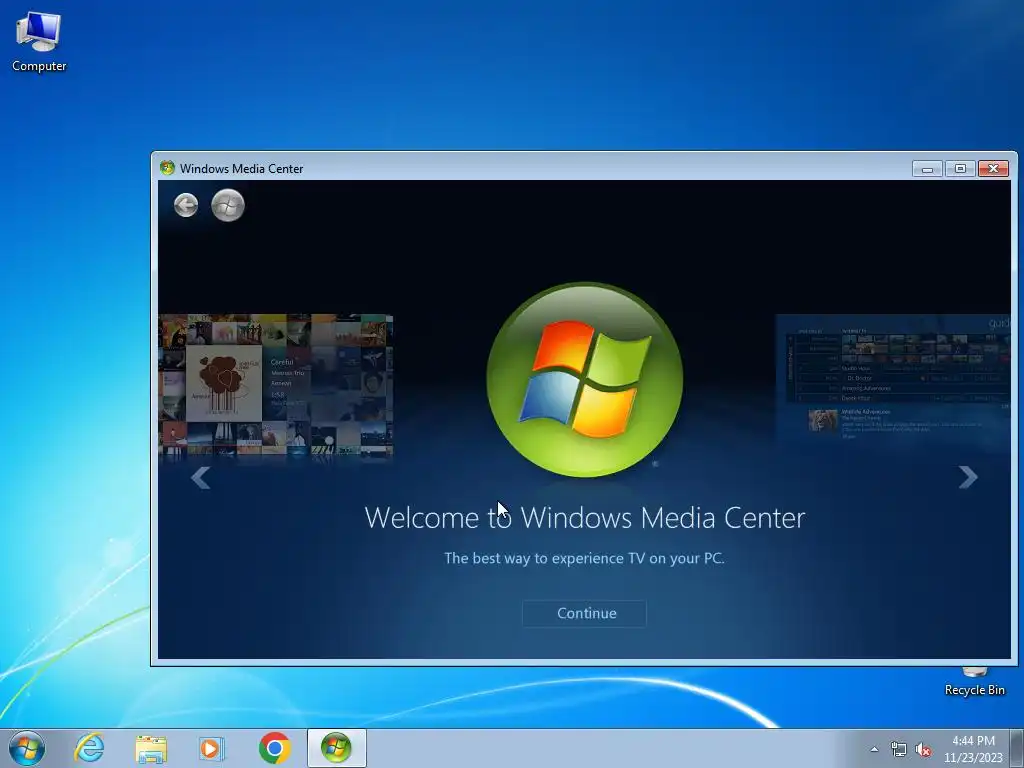The width and height of the screenshot is (1024, 768).
Task: Open the Windows Start menu orb
Action: [x=27, y=748]
